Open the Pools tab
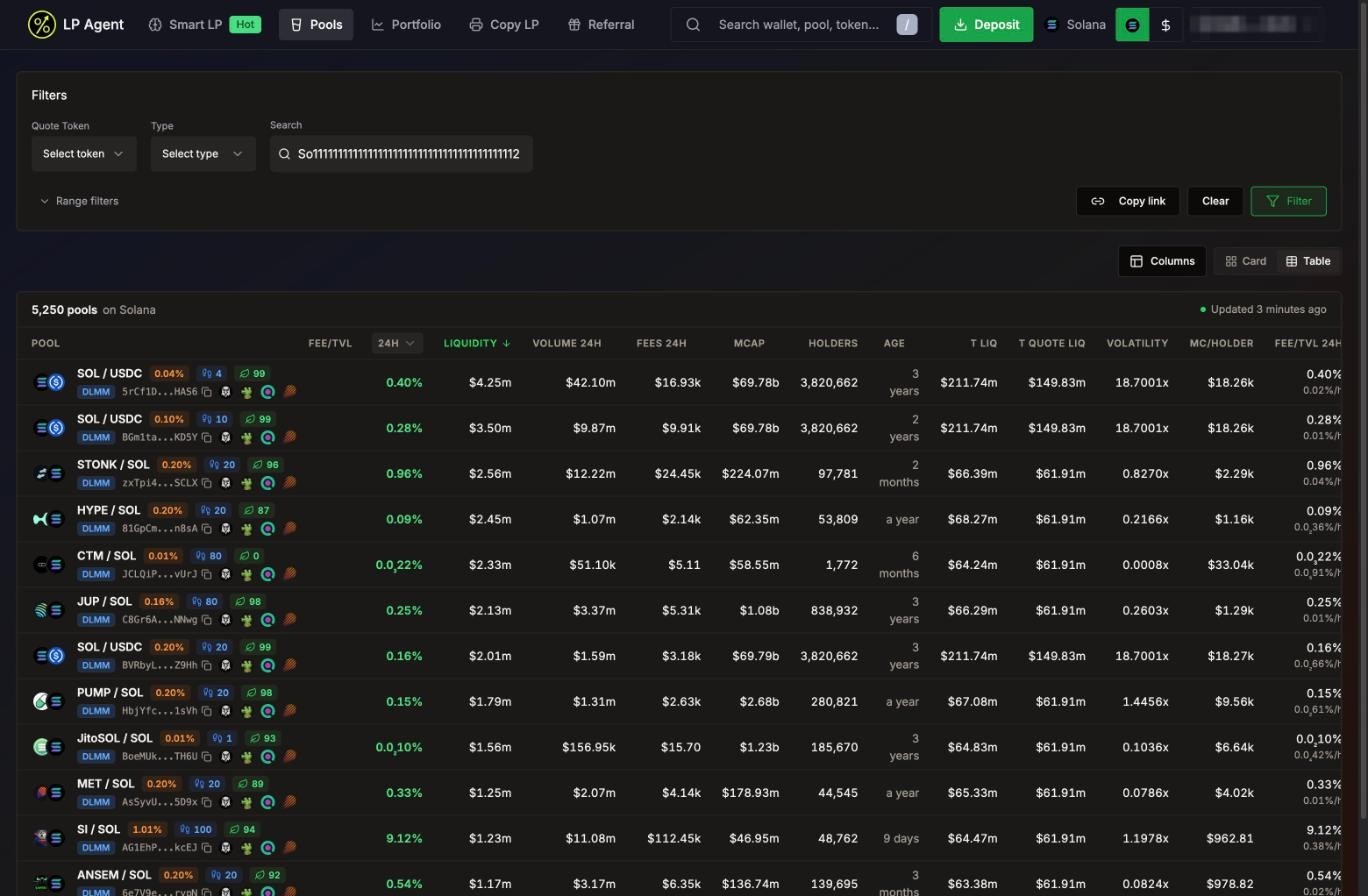1368x896 pixels. [316, 25]
